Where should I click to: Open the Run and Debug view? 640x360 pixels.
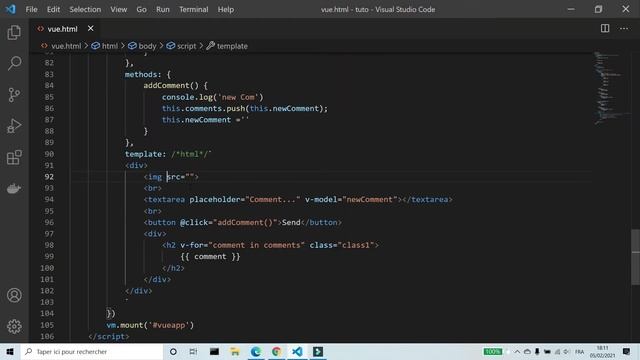(x=14, y=126)
